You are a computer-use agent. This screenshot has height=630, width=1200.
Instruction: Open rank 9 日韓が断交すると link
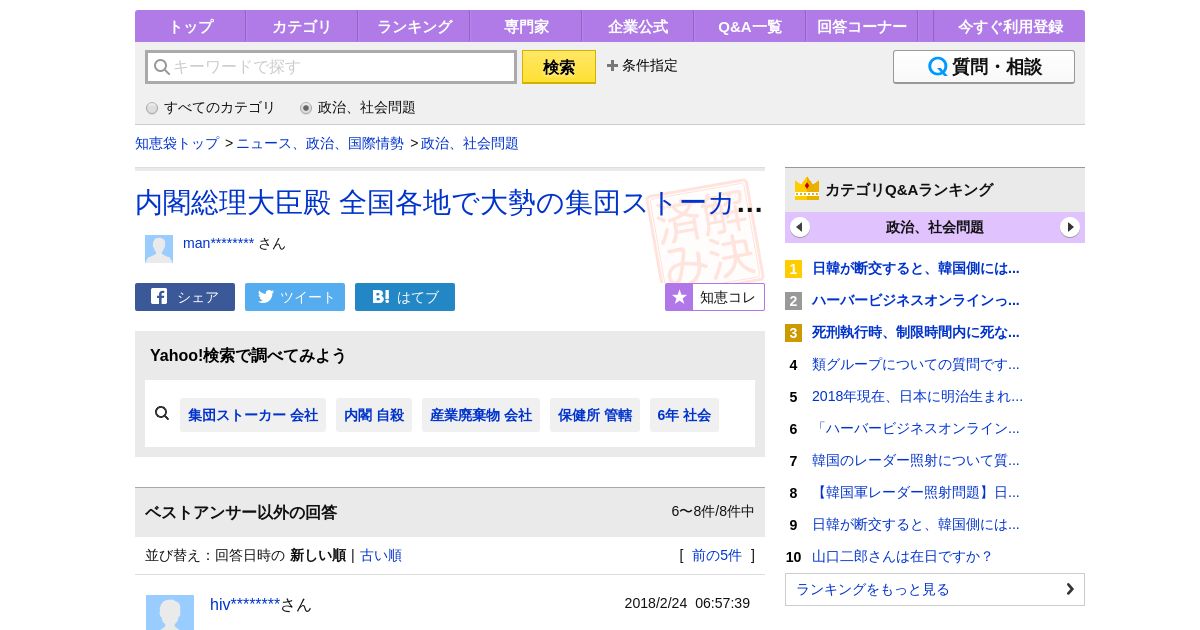point(916,524)
